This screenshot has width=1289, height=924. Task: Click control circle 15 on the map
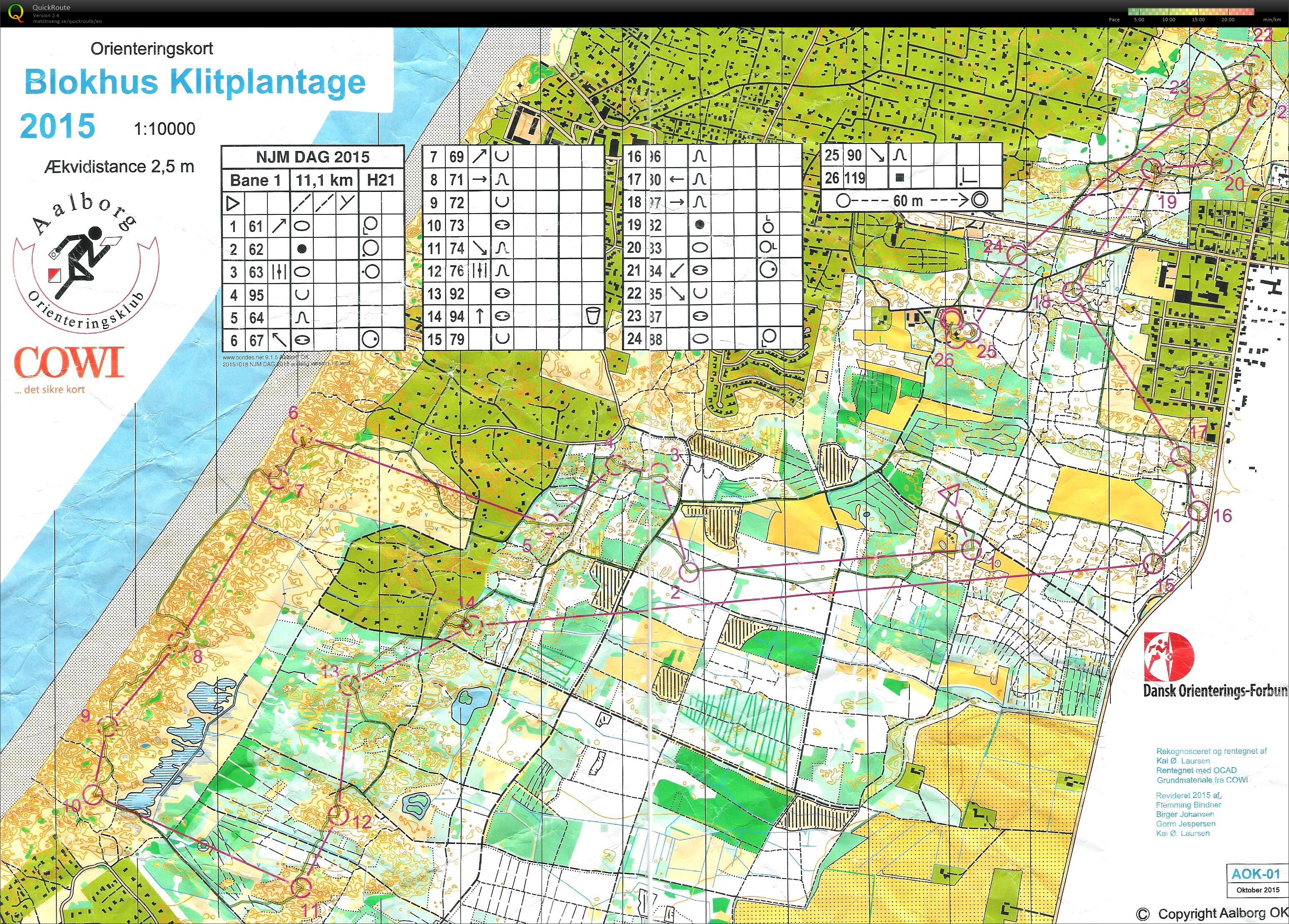(x=1154, y=564)
